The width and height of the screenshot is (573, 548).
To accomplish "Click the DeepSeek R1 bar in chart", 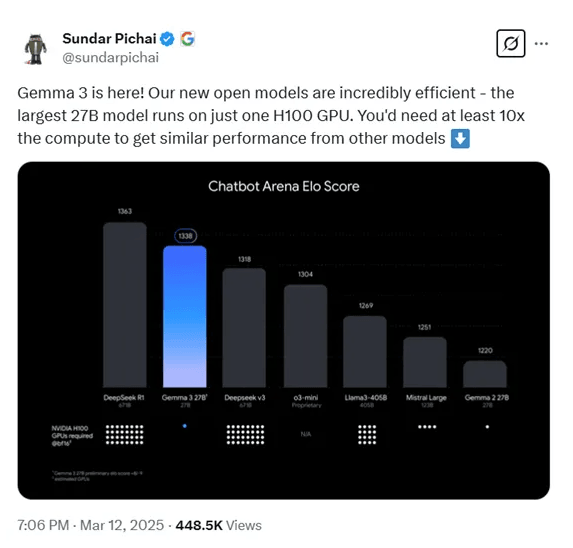I will click(x=125, y=305).
